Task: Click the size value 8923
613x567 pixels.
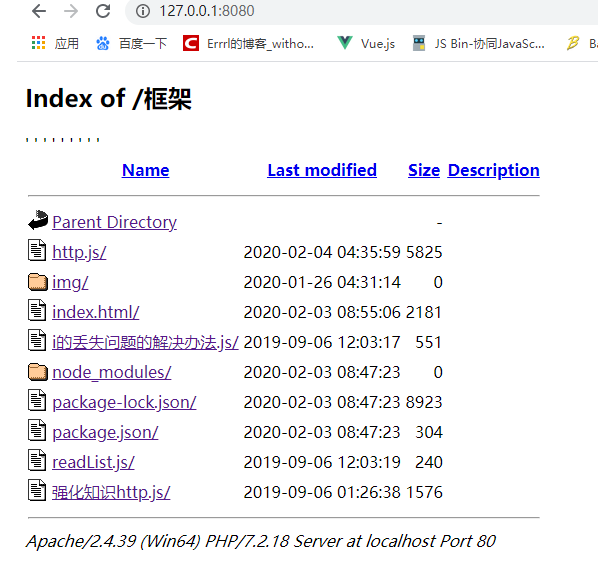Action: coord(424,402)
